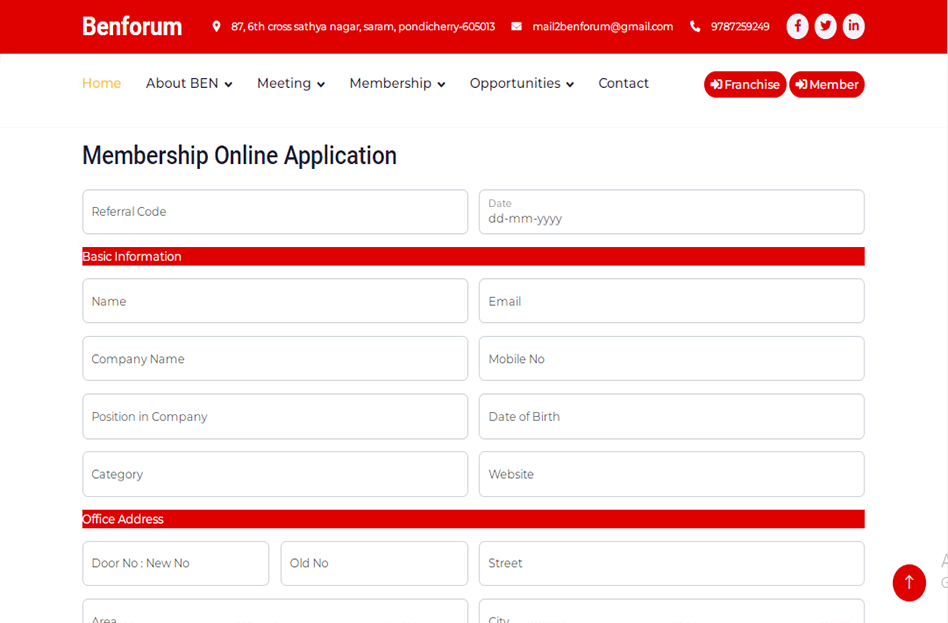This screenshot has height=623, width=948.
Task: Focus the Website field
Action: pos(672,474)
